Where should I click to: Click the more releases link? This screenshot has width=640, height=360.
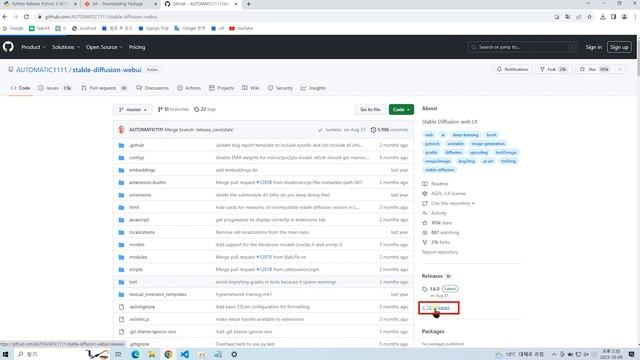tap(436, 308)
